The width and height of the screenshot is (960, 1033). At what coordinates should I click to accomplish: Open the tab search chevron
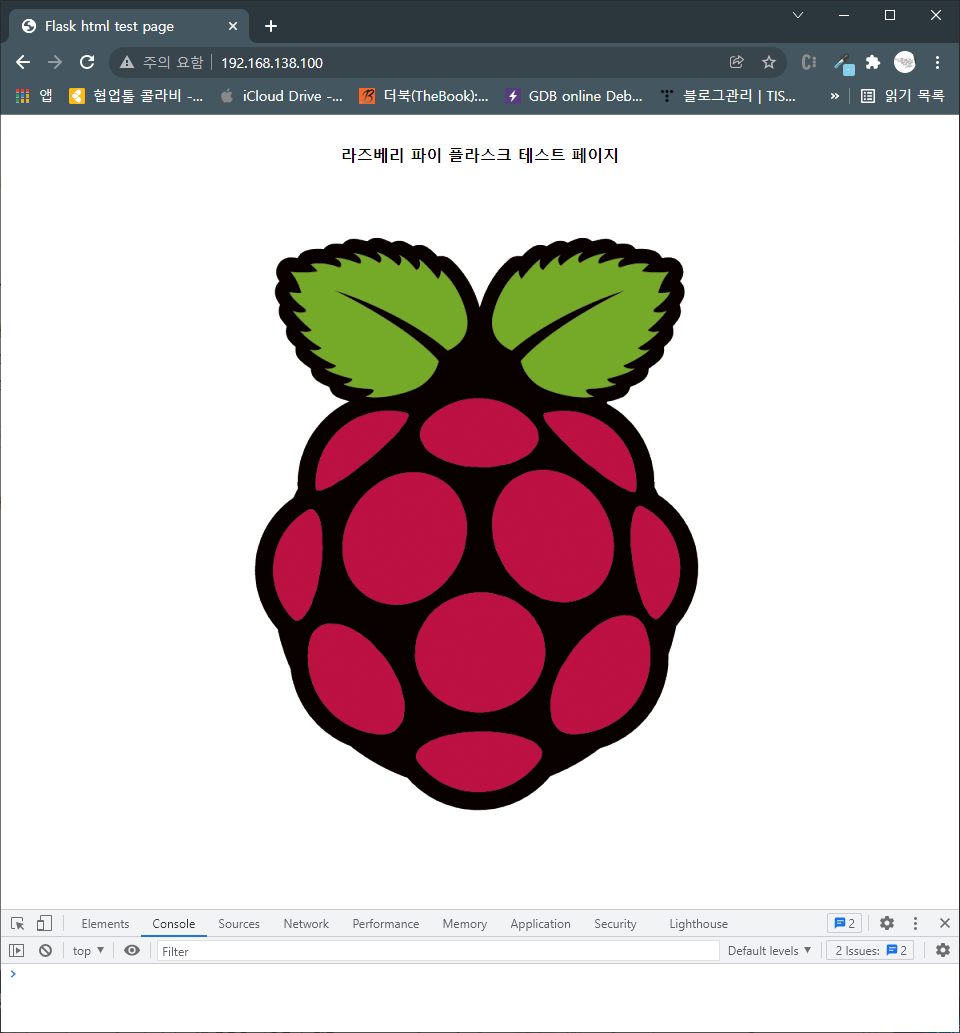[798, 15]
